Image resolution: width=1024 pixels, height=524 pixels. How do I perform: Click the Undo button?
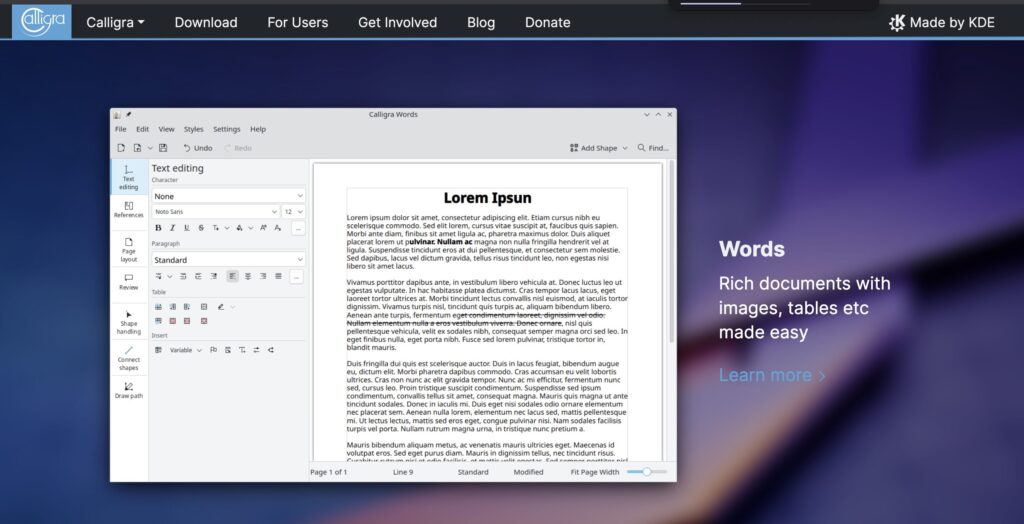click(197, 148)
